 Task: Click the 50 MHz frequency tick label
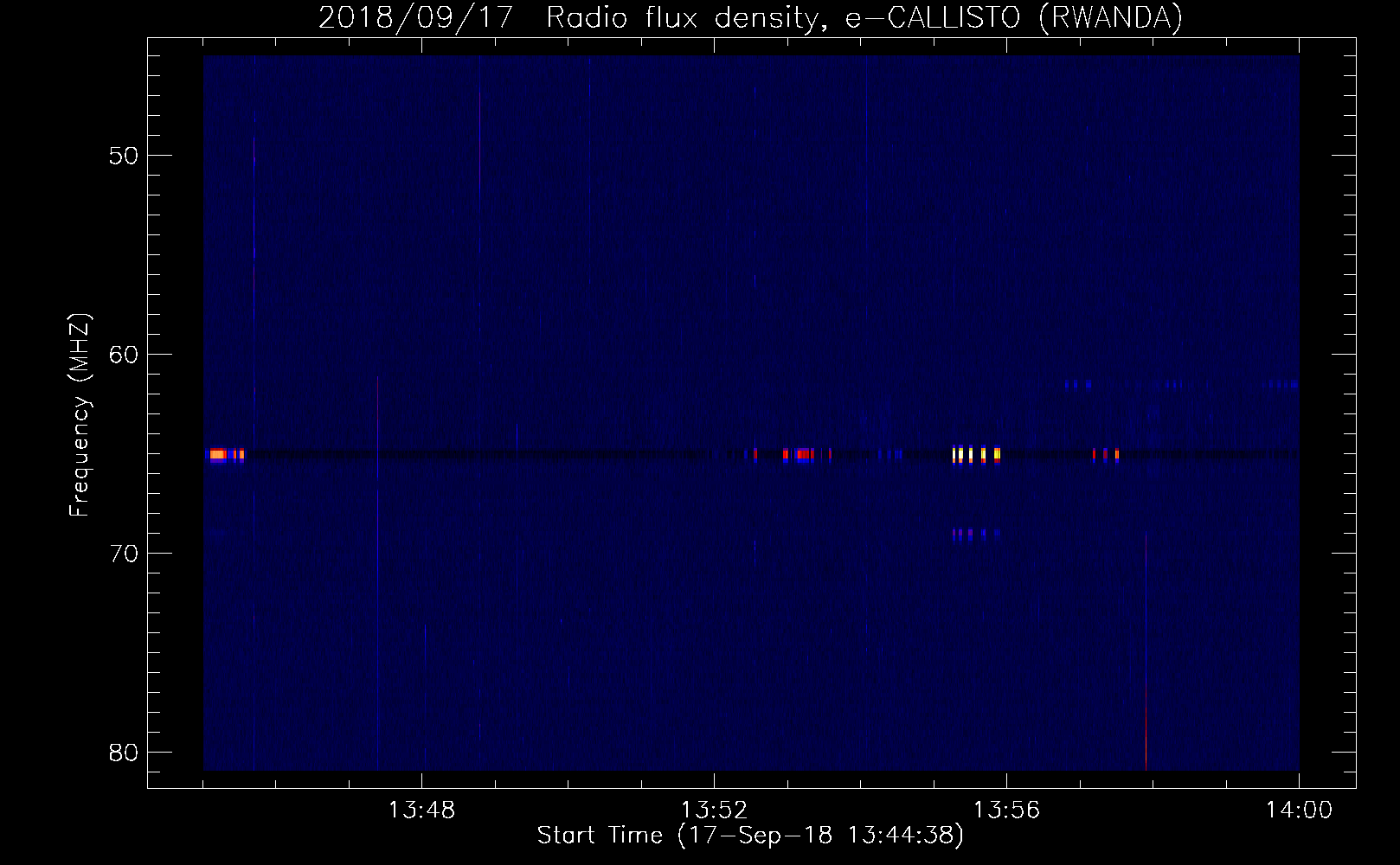(124, 156)
